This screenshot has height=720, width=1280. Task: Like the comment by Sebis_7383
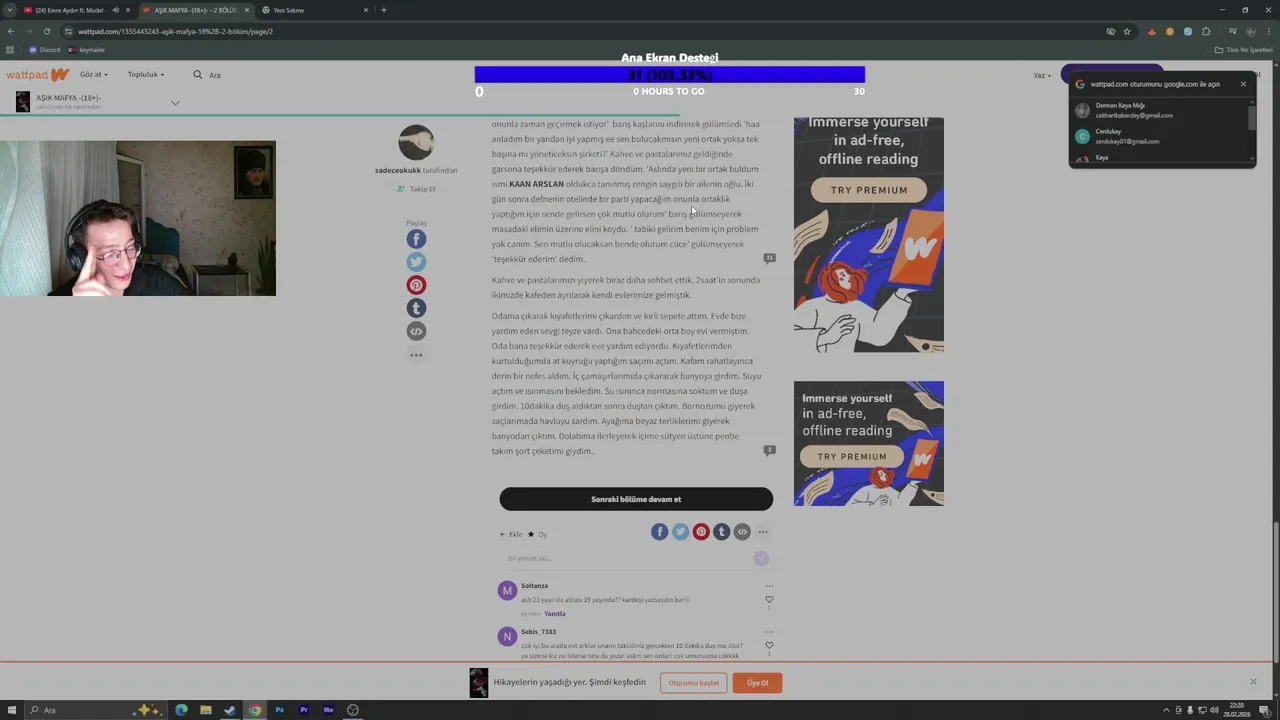pyautogui.click(x=769, y=646)
